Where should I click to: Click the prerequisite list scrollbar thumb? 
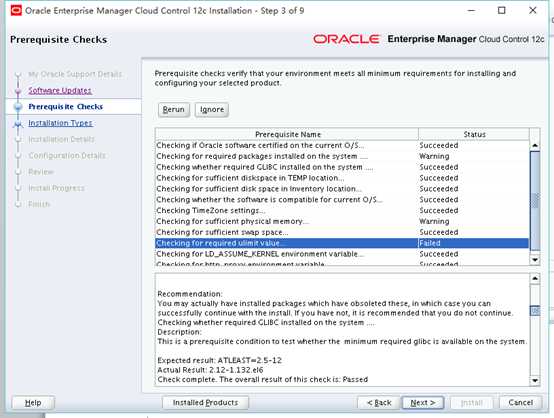point(535,201)
